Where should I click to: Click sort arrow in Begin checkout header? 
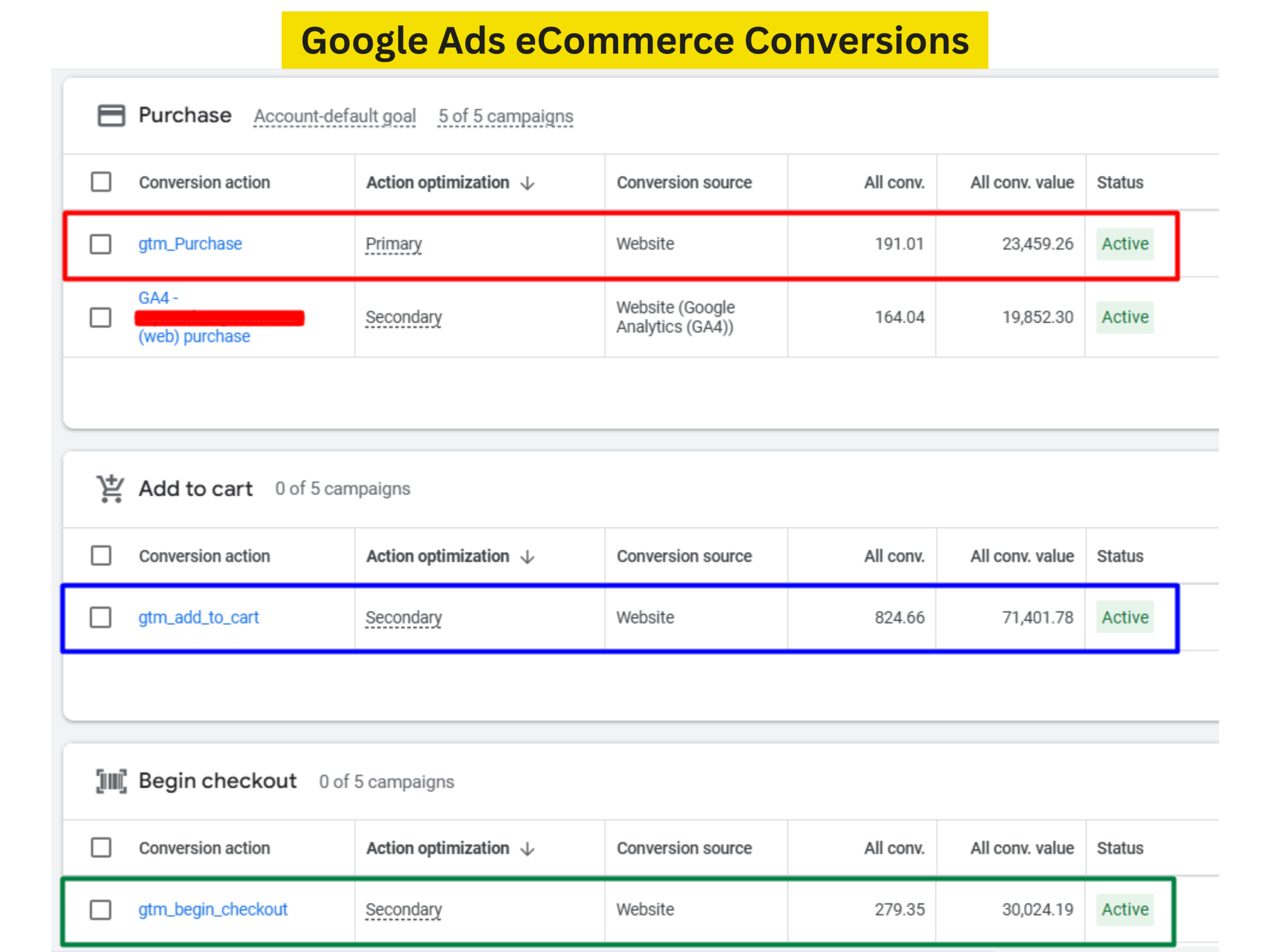(x=528, y=849)
